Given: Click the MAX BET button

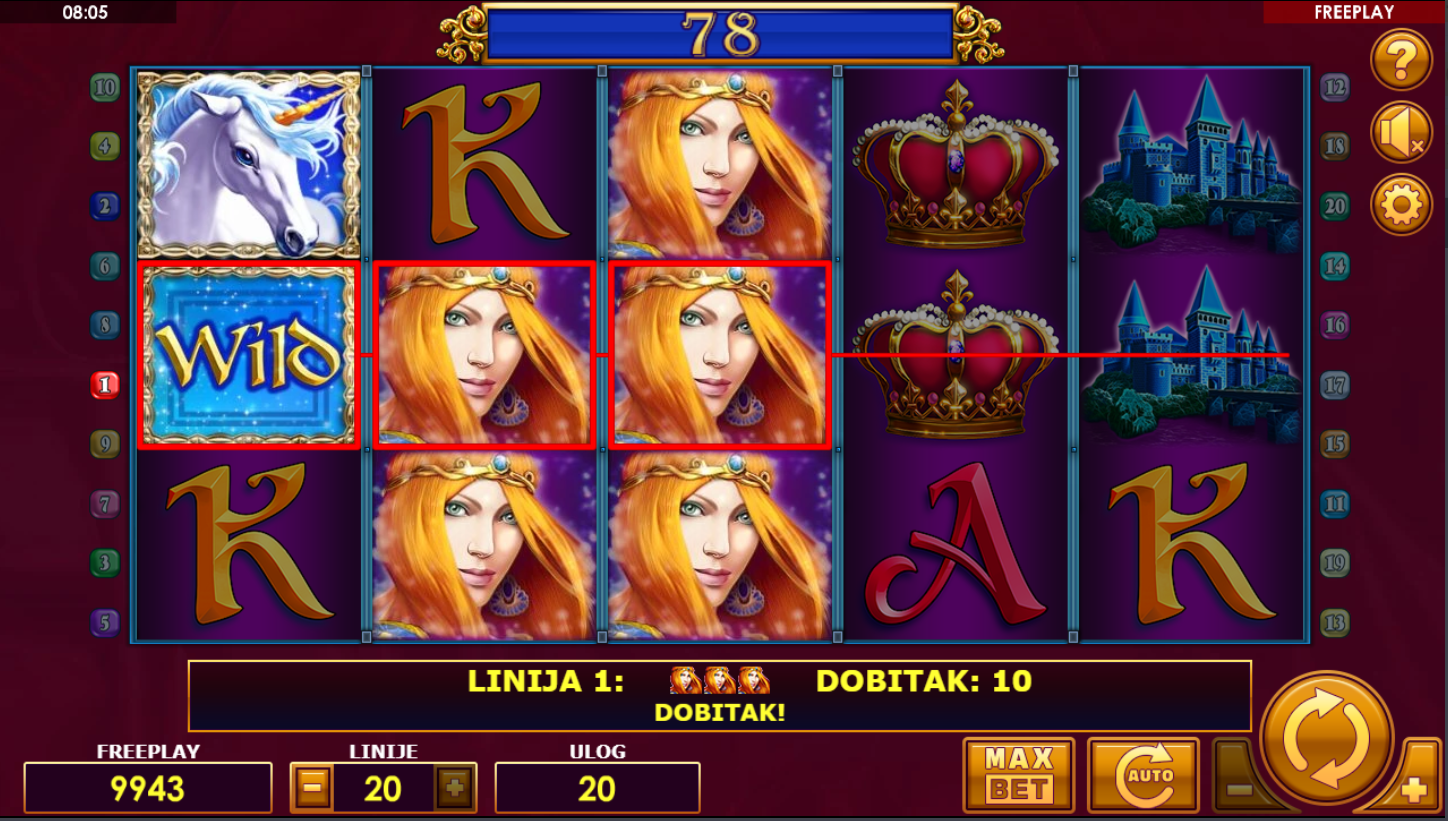Looking at the screenshot, I should click(x=1019, y=775).
